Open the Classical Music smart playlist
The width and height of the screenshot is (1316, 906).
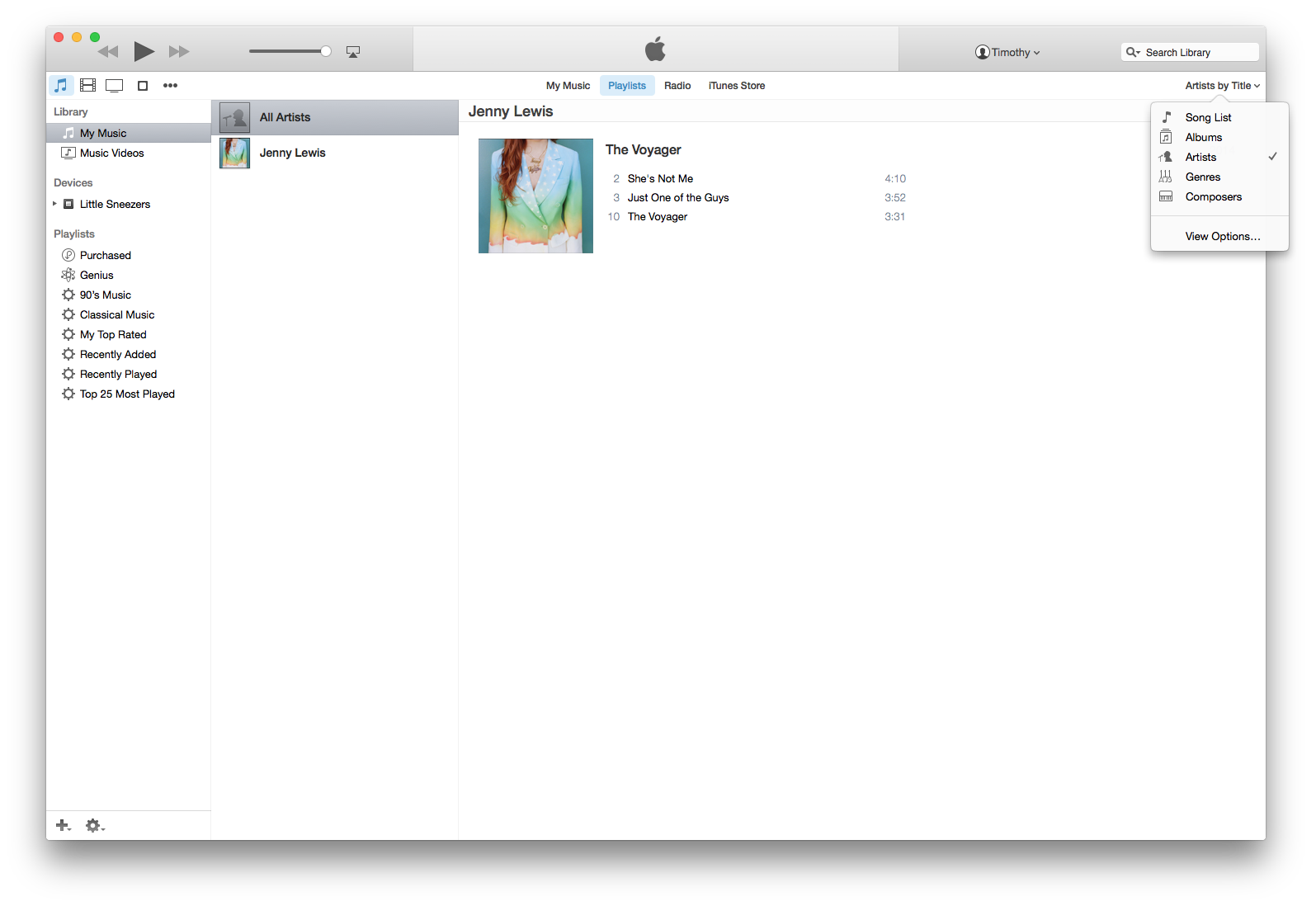coord(129,314)
